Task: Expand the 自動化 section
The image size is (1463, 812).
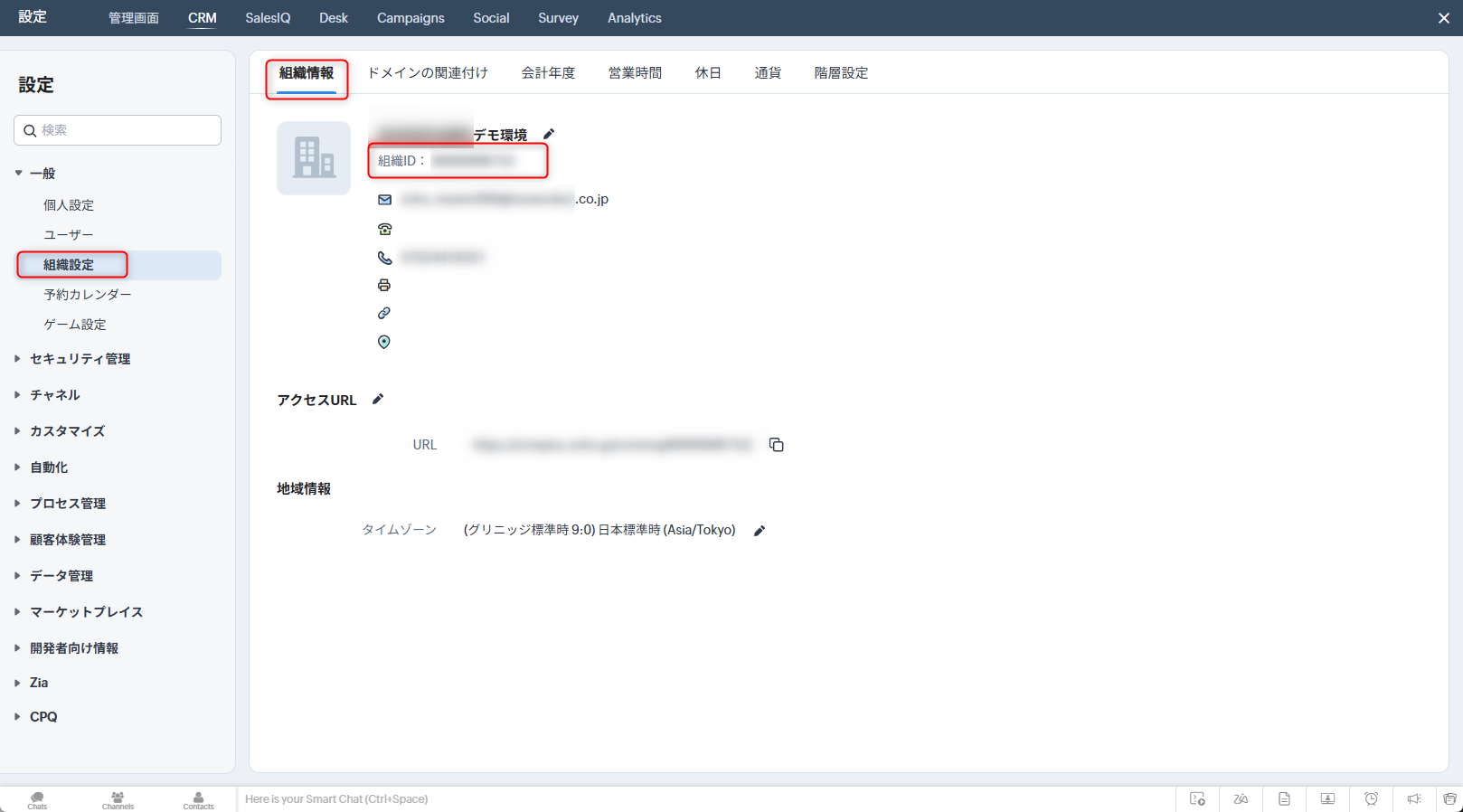Action: 49,467
